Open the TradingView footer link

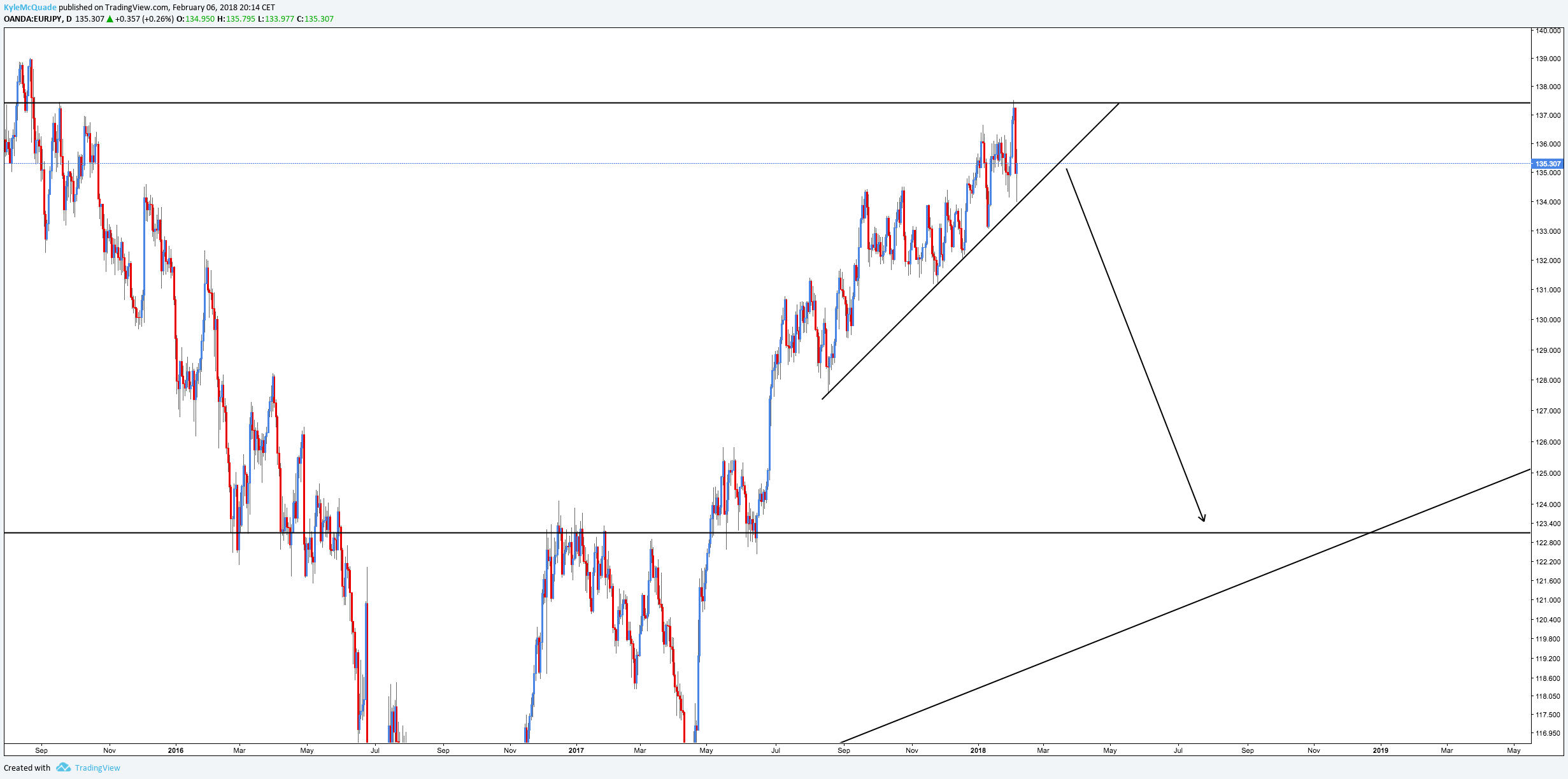click(x=97, y=768)
